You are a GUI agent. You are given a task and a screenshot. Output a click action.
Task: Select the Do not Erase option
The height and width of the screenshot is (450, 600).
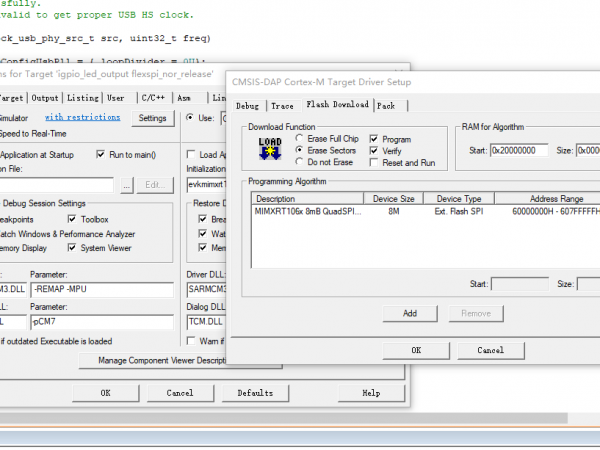tap(300, 162)
